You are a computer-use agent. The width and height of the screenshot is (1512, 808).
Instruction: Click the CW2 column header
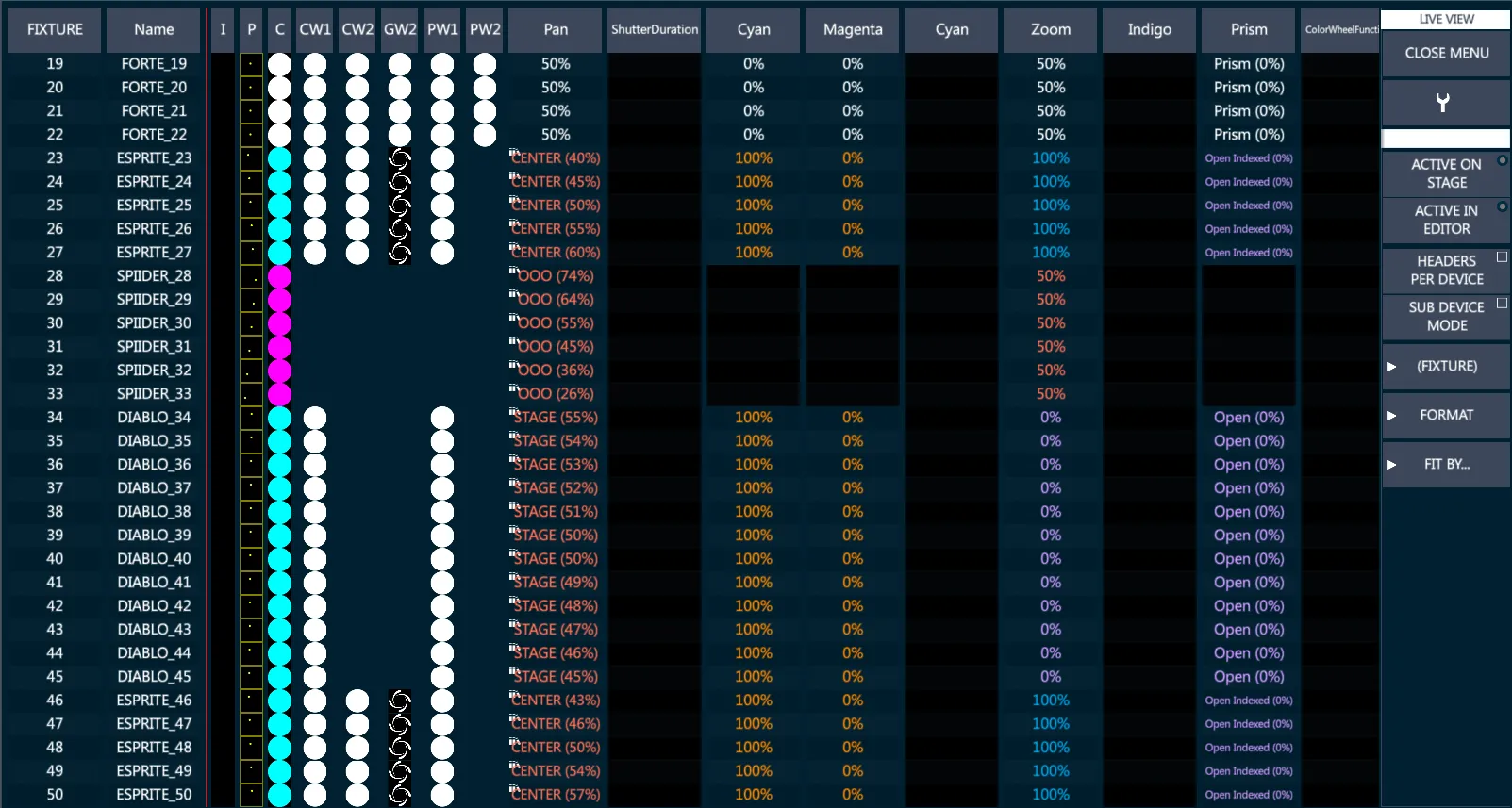point(357,29)
